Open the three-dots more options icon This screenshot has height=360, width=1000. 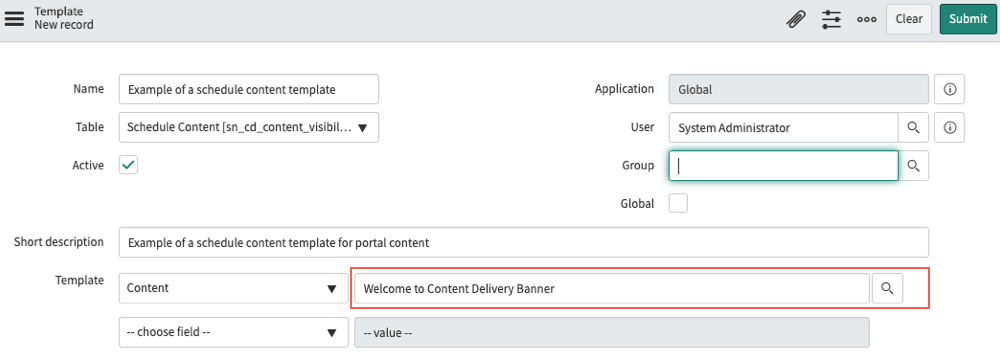[x=867, y=19]
